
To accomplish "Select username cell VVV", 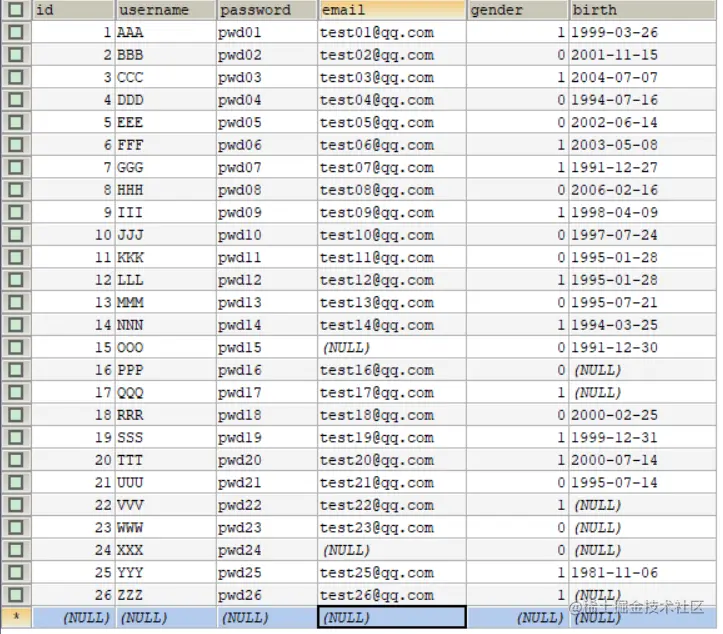I will click(x=166, y=505).
